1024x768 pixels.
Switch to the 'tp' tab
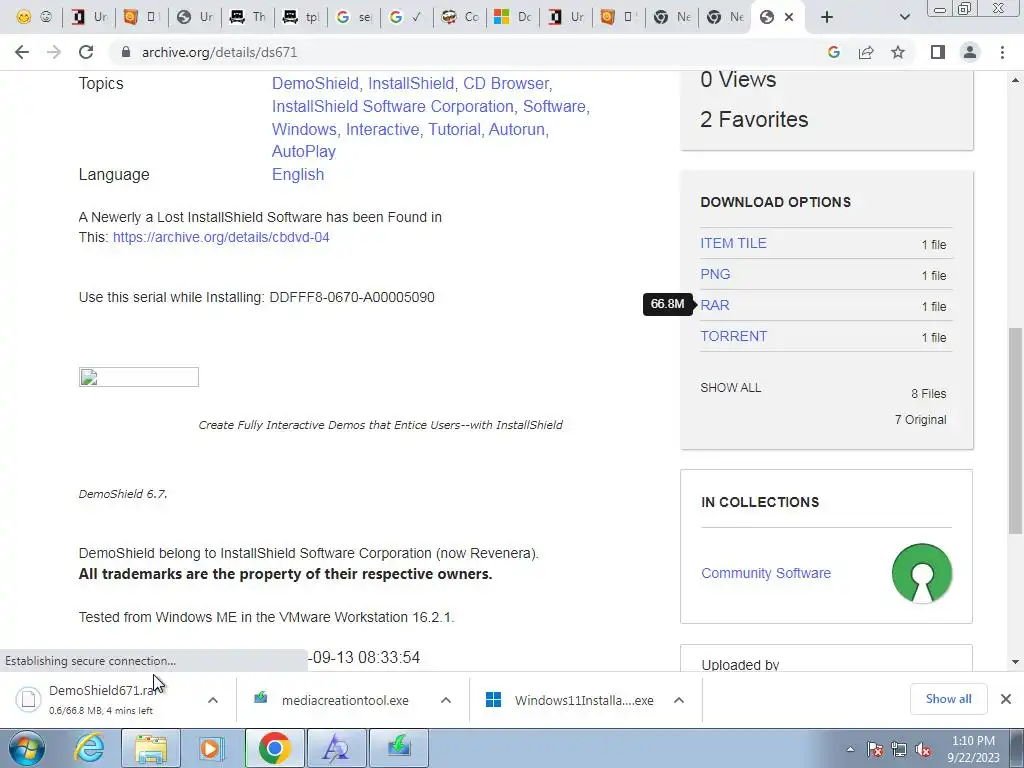click(300, 17)
